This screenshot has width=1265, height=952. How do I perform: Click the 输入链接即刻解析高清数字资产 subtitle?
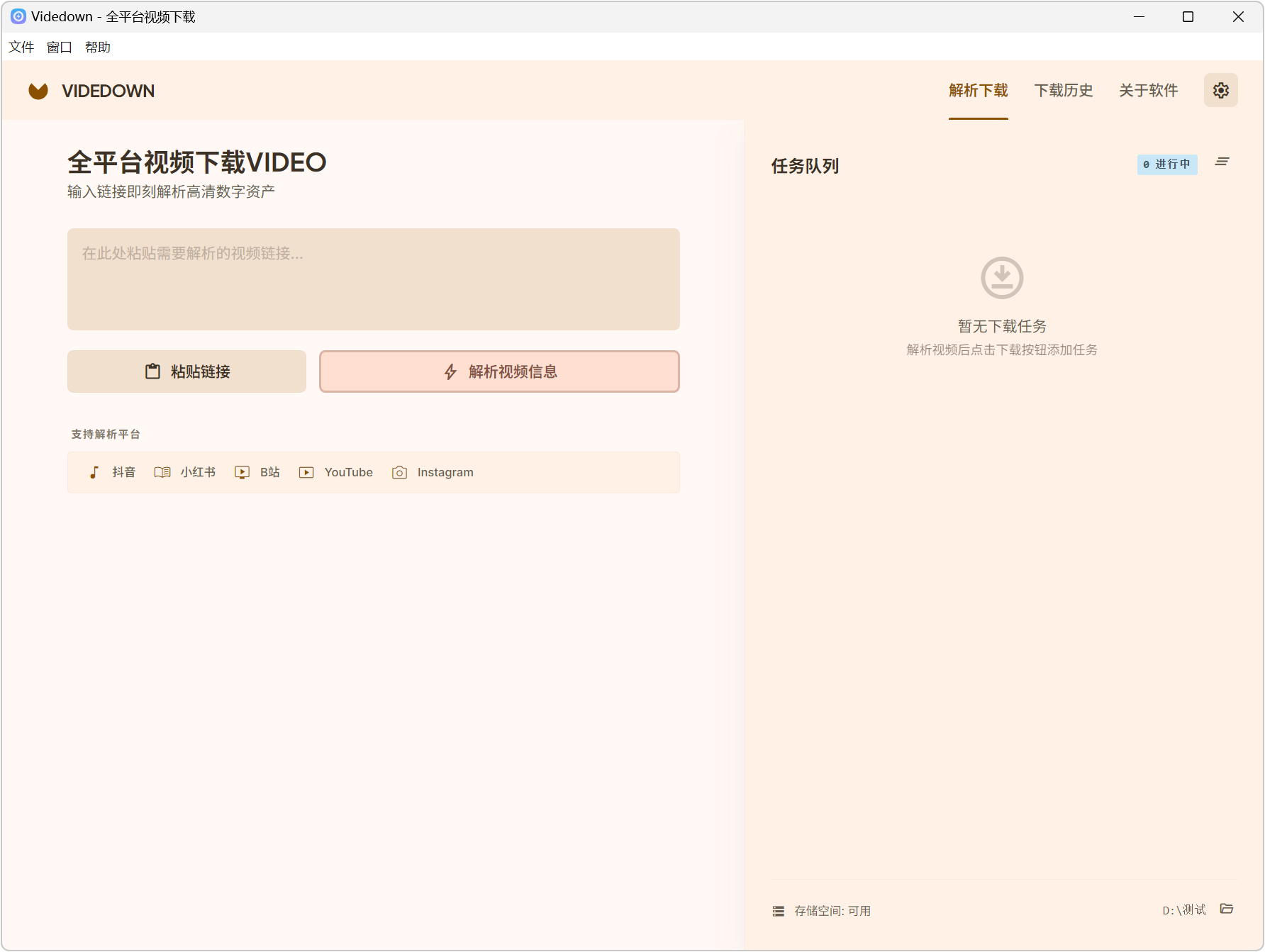point(171,191)
